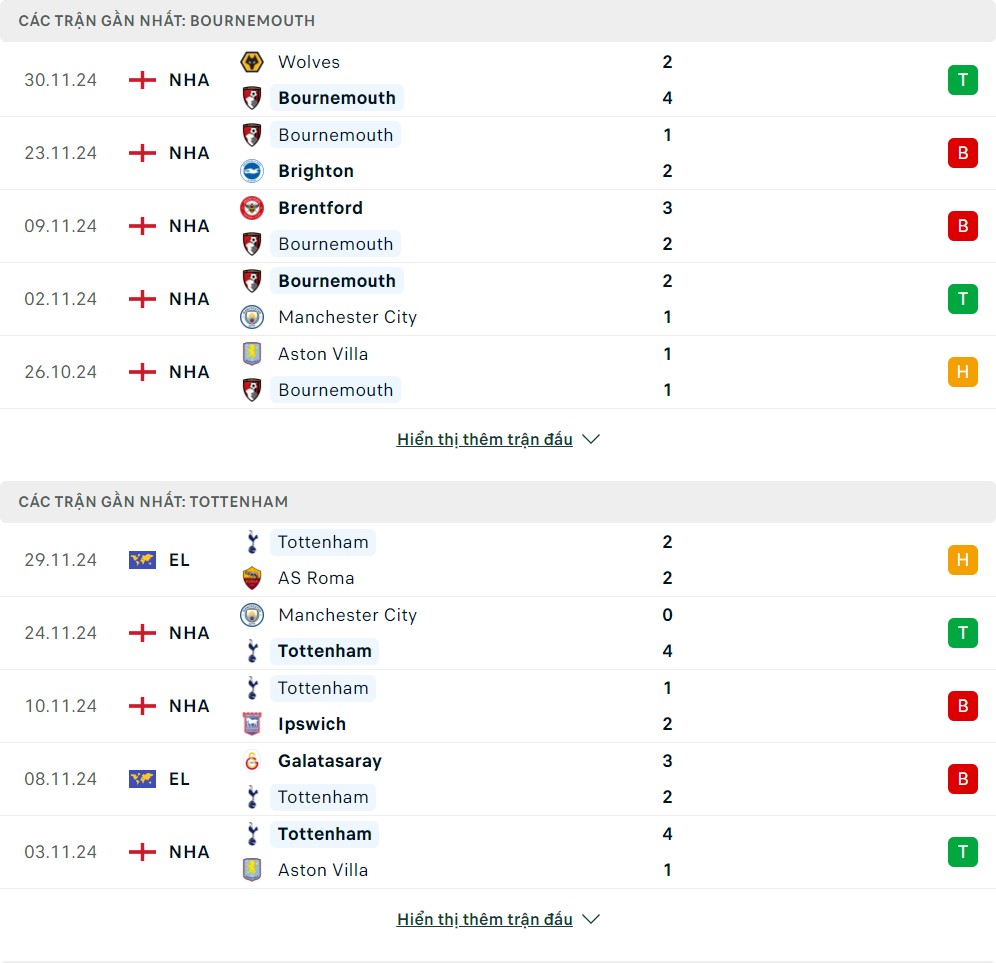Open the Ipswich team name link
This screenshot has height=963, width=996.
click(x=312, y=724)
